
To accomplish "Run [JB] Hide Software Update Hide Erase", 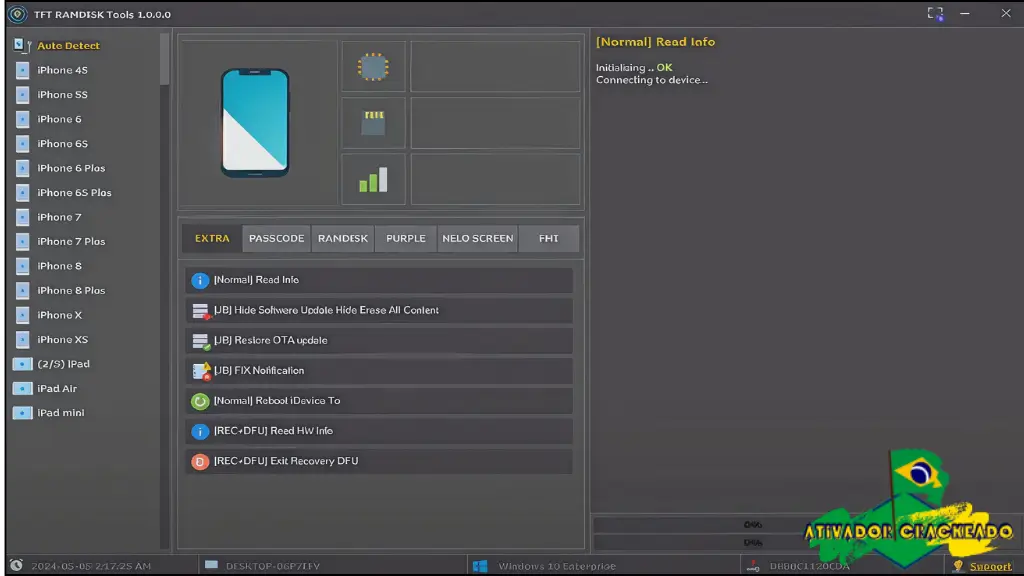I will pos(379,310).
